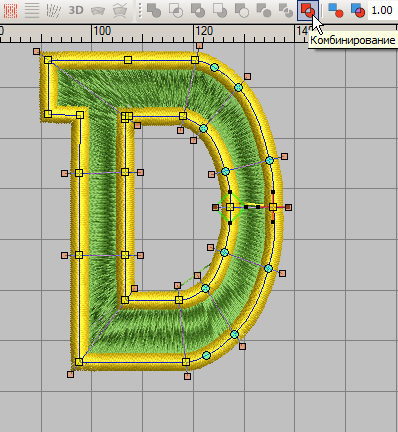The width and height of the screenshot is (398, 432).
Task: Click the first gray shape-combine icon
Action: click(x=154, y=10)
